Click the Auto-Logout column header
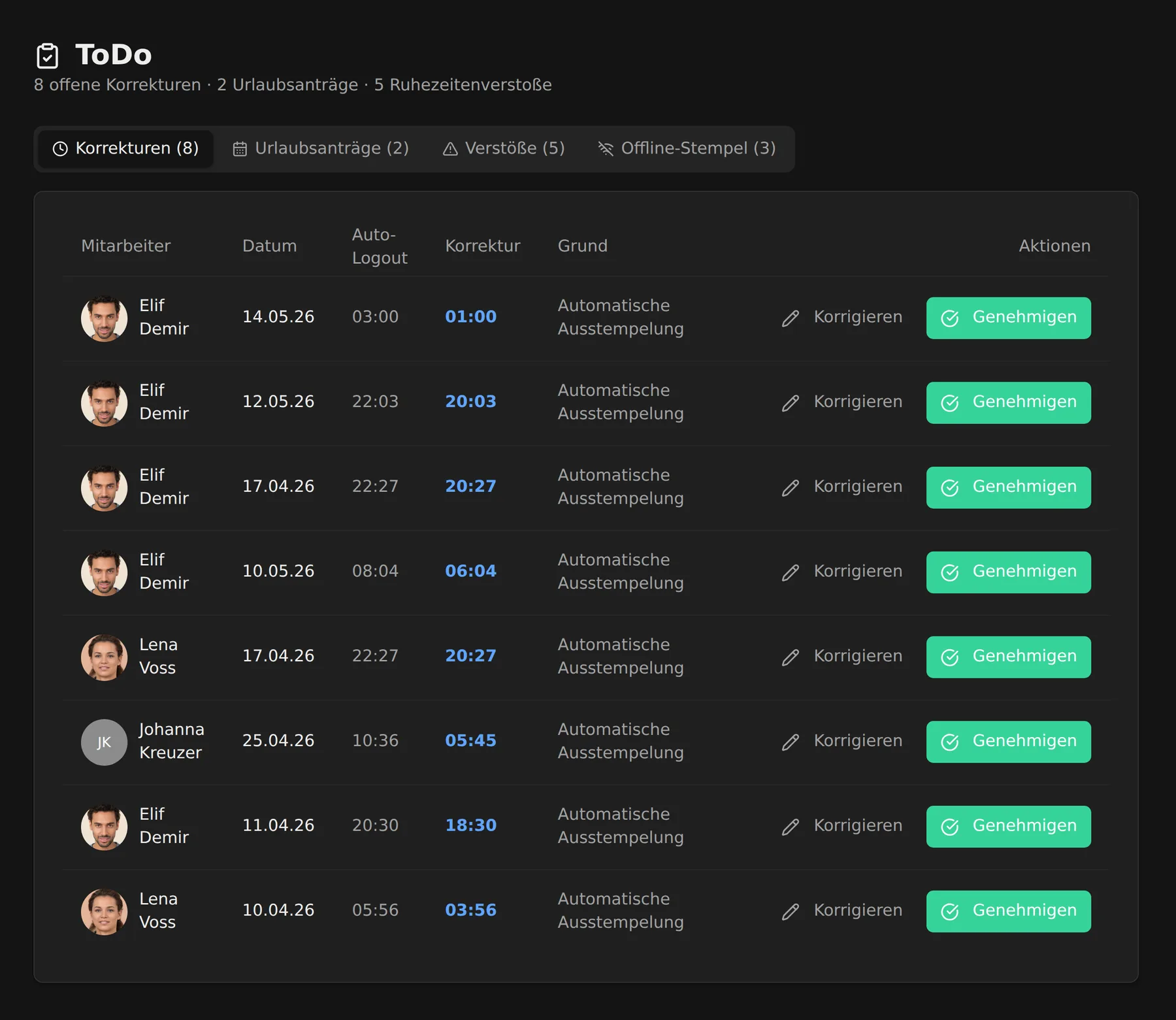 point(380,246)
